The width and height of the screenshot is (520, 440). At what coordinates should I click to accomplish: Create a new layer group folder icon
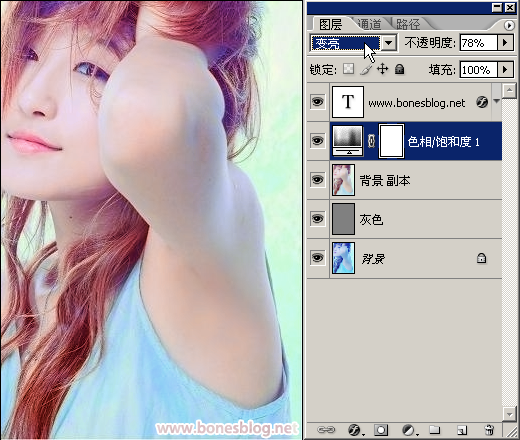coord(434,430)
